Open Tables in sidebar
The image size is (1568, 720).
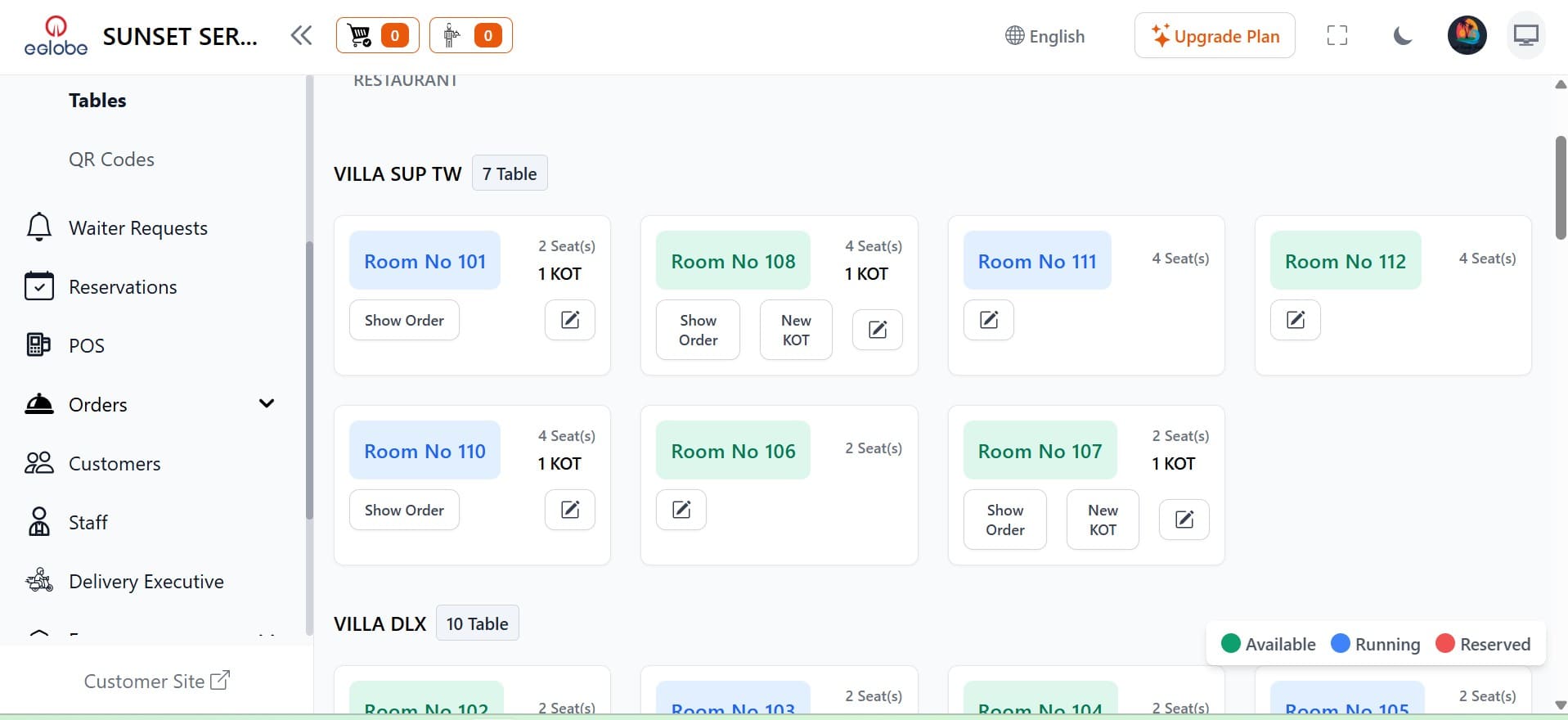pyautogui.click(x=97, y=101)
